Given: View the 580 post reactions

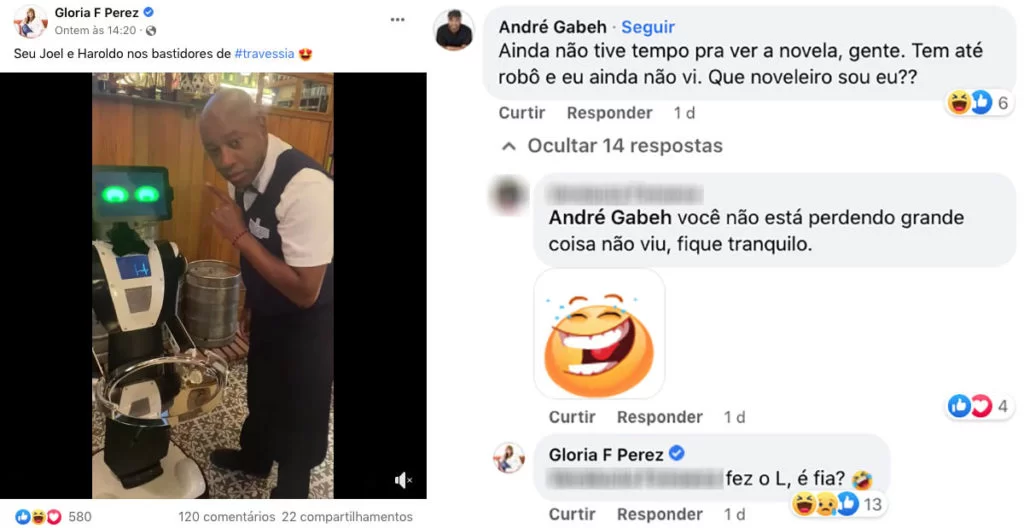Looking at the screenshot, I should 53,517.
